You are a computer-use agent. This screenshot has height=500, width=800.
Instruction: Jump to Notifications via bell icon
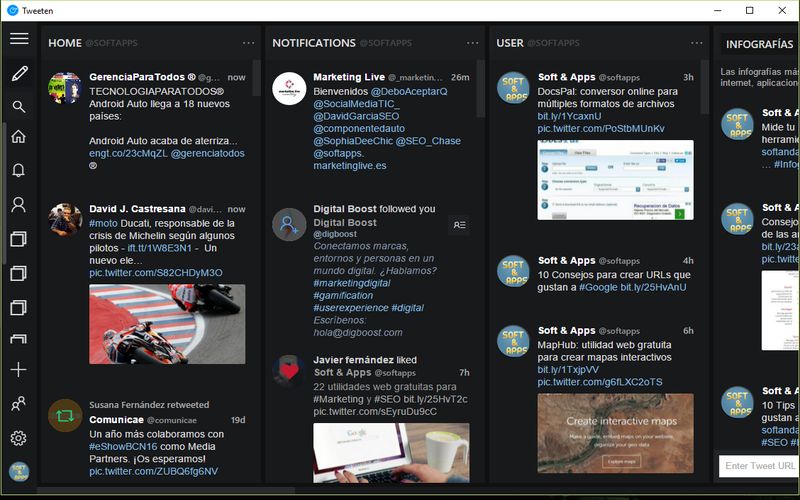(x=18, y=170)
